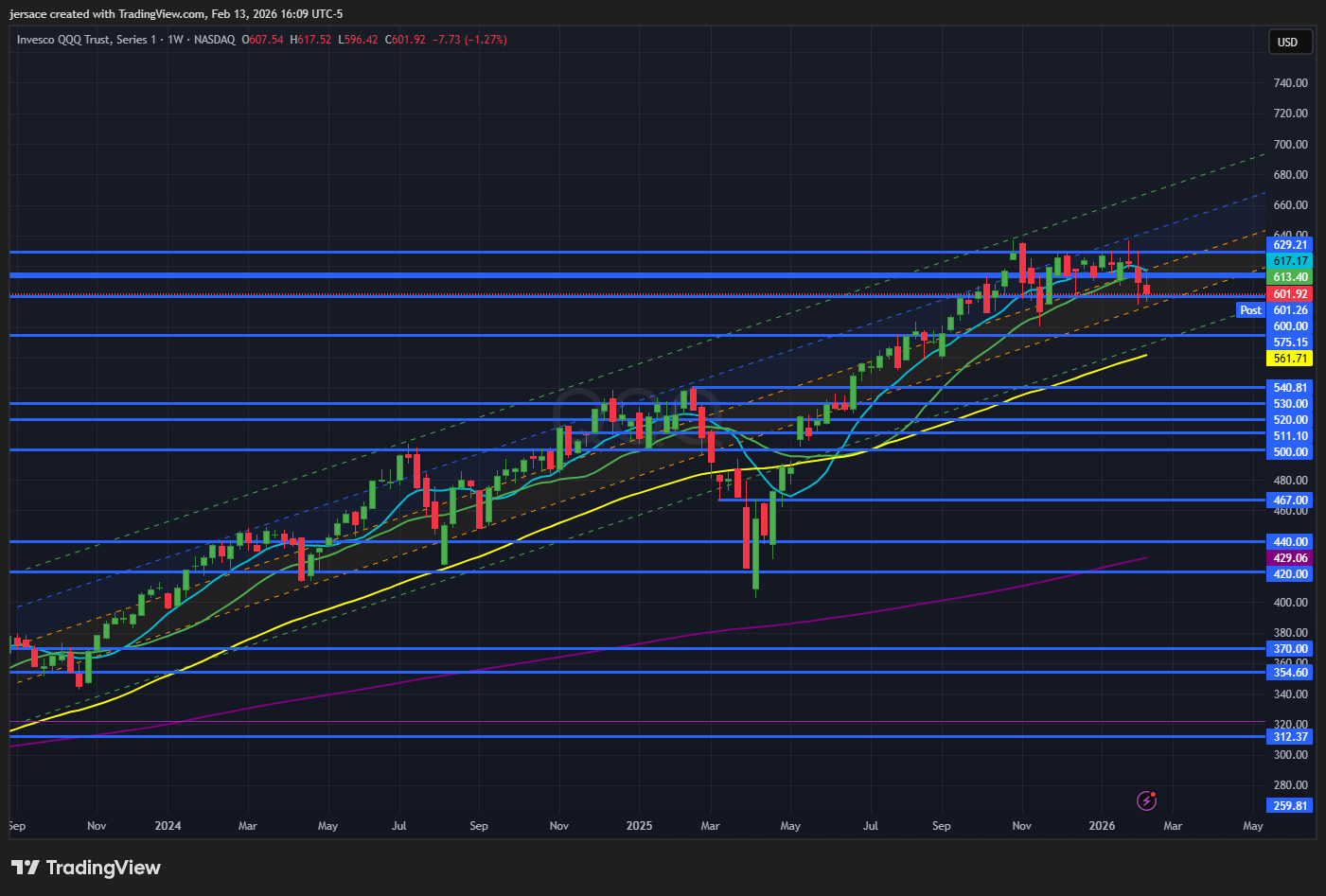The height and width of the screenshot is (896, 1326).
Task: Select the 354.60 price level label
Action: [1290, 673]
